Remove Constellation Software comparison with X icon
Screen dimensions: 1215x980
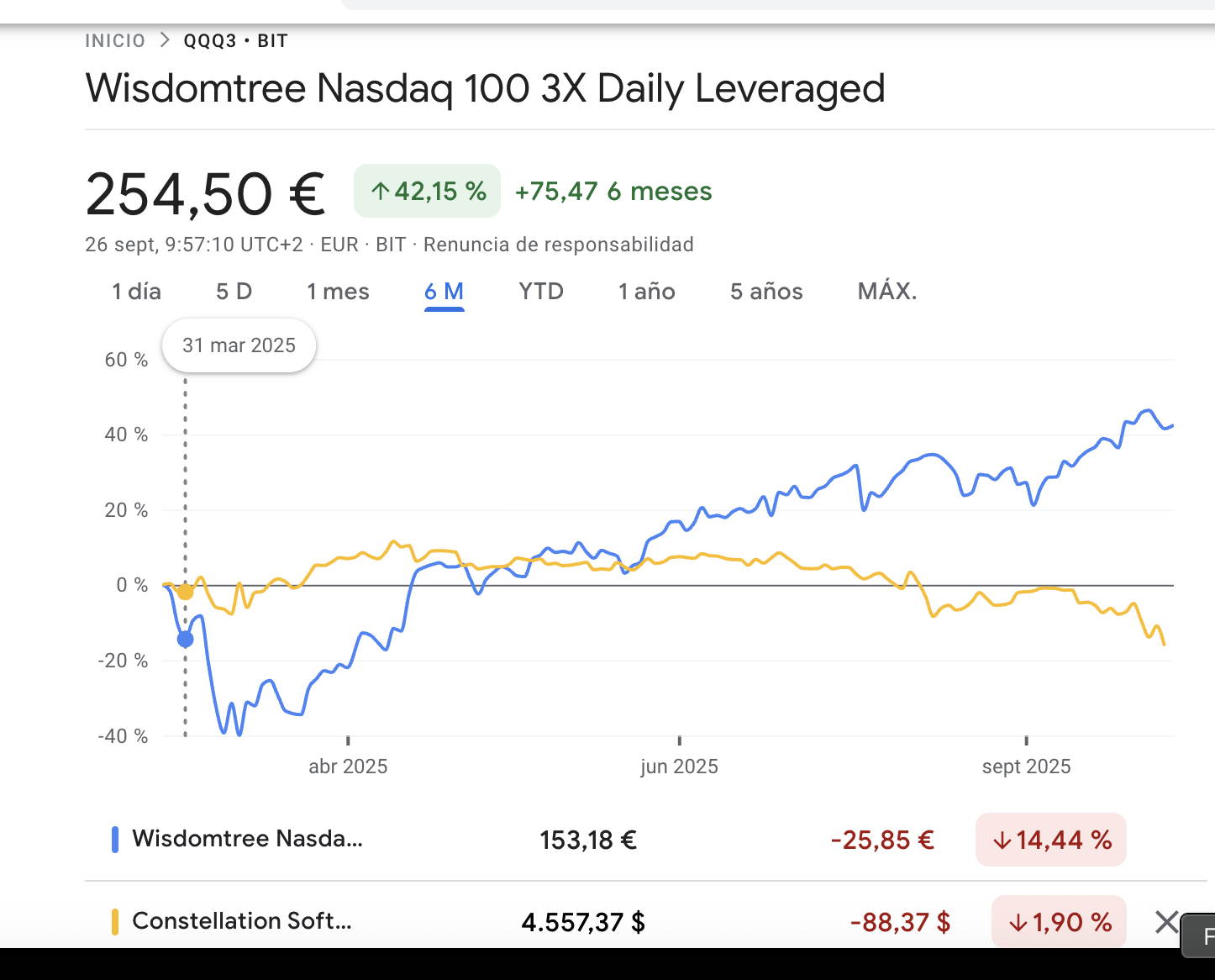tap(1166, 922)
